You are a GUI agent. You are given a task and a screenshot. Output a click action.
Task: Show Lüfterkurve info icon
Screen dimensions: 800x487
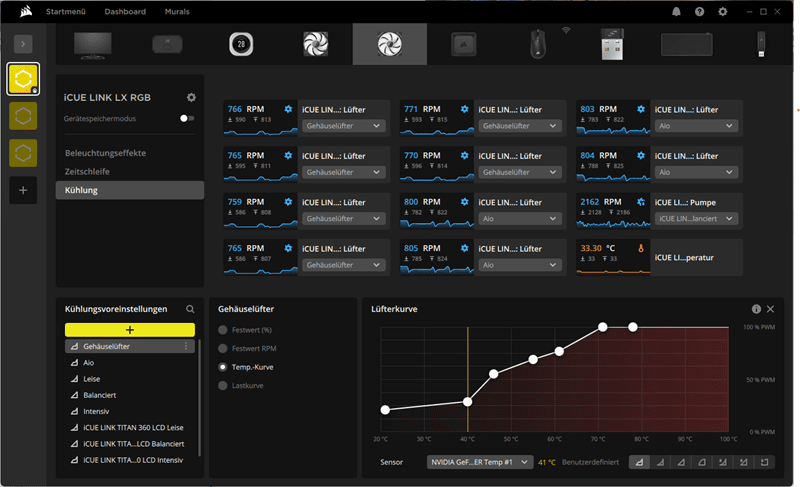coord(756,309)
